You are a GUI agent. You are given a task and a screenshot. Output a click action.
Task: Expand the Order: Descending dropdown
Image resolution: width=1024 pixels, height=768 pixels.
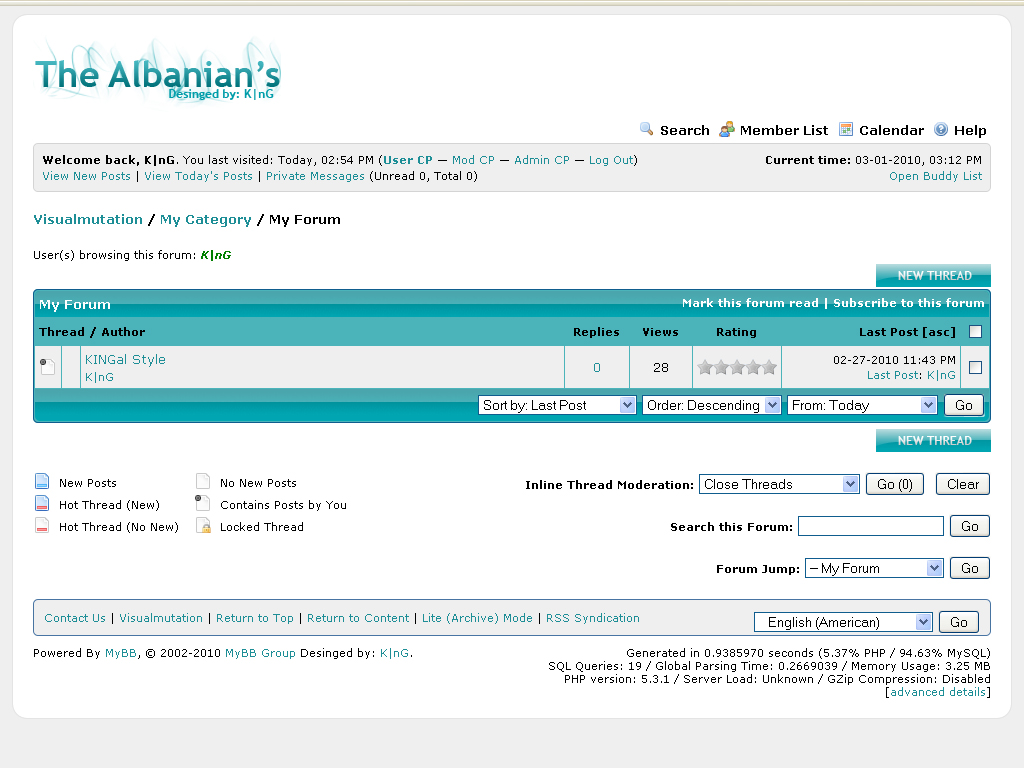pos(711,405)
